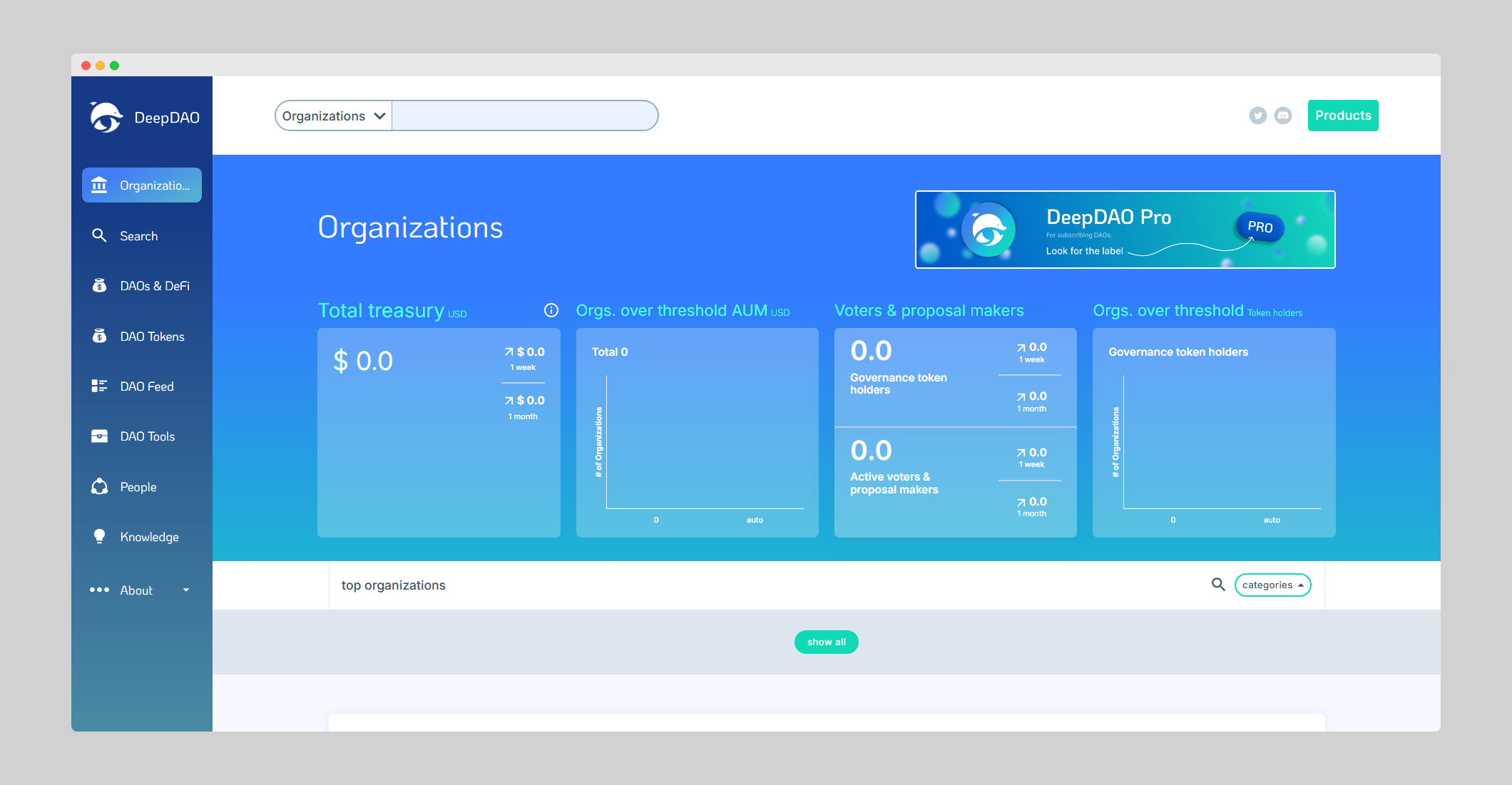
Task: Click 'Active voters & proposal makers' label
Action: tap(894, 483)
